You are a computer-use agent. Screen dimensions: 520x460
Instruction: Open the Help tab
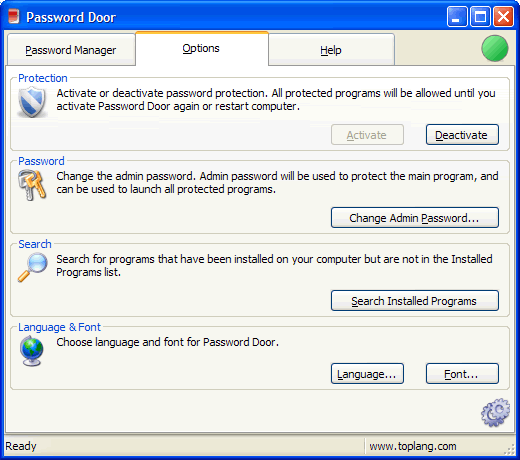coord(331,50)
